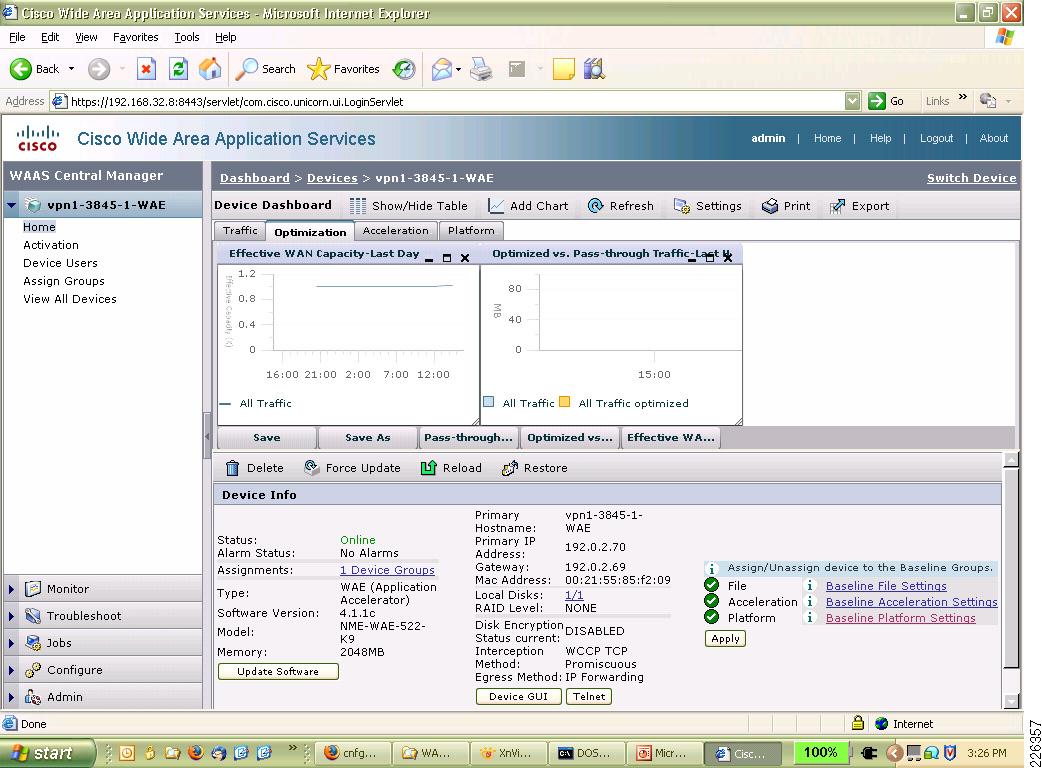Switch to Platform tab

(x=471, y=231)
